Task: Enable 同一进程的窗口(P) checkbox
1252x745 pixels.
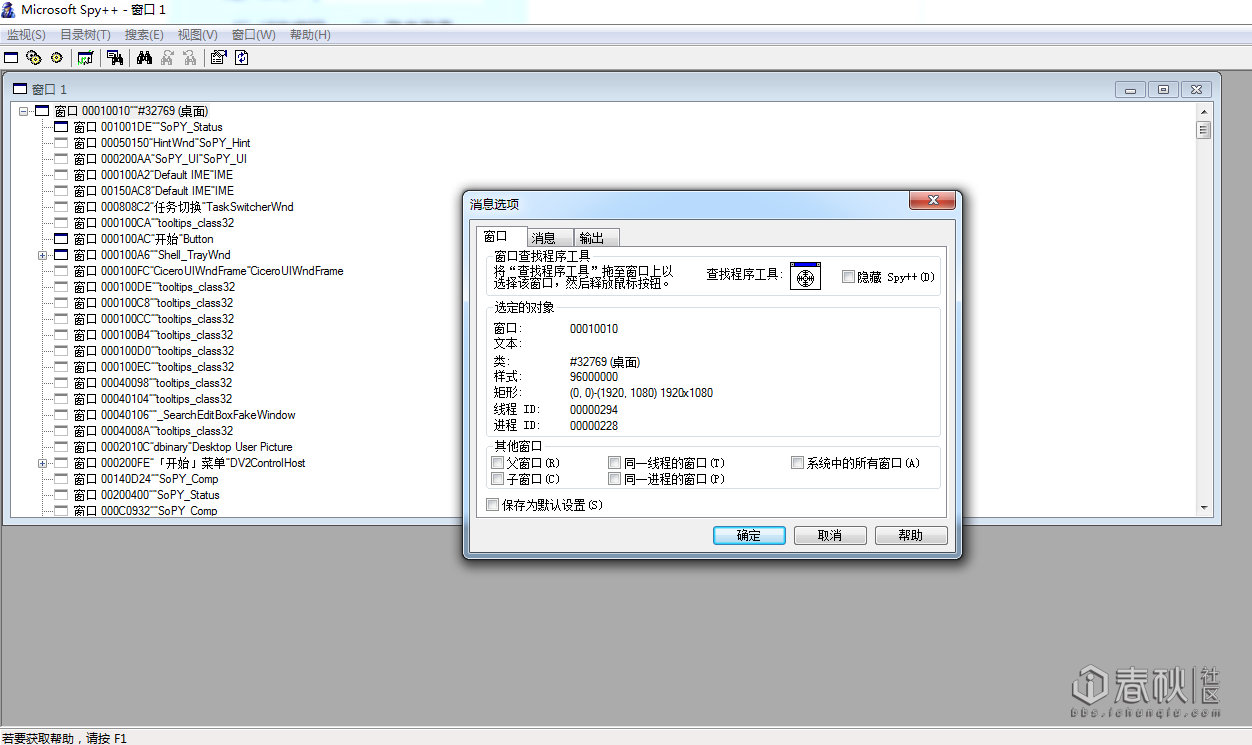Action: tap(615, 479)
